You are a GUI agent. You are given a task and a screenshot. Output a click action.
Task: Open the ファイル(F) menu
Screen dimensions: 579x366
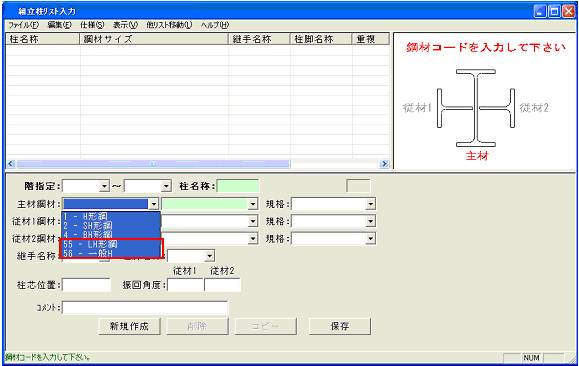pos(23,25)
